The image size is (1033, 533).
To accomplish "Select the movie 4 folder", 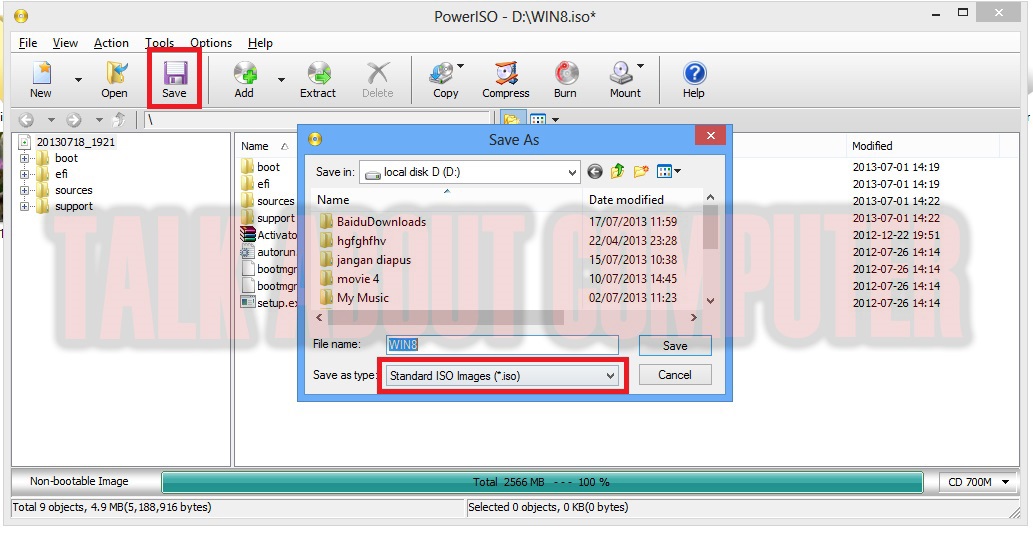I will (358, 279).
